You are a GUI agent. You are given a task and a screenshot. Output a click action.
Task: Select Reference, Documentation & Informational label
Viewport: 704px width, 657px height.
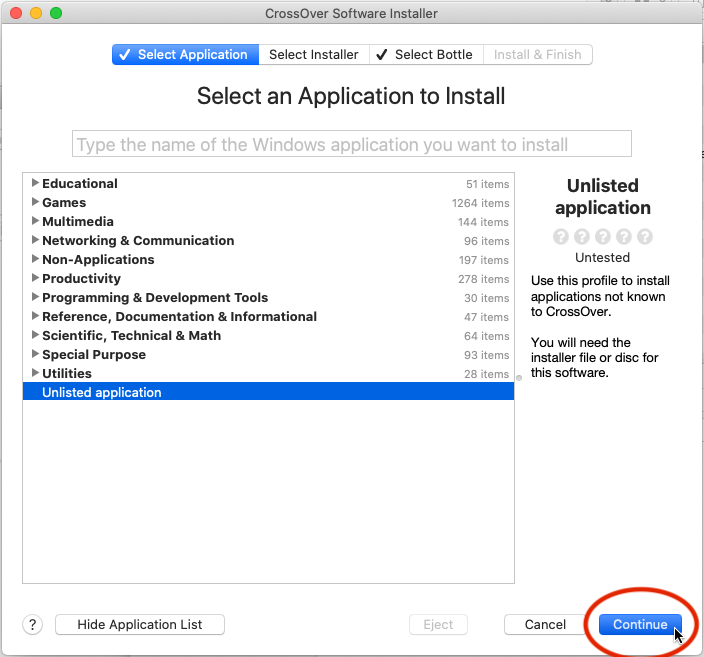(x=180, y=317)
